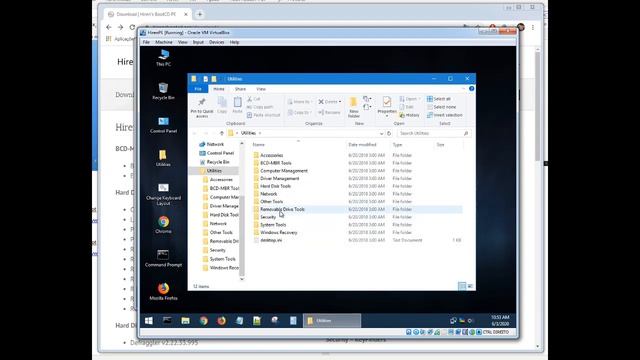Click Select none in ribbon
Image resolution: width=640 pixels, height=360 pixels.
(441, 107)
